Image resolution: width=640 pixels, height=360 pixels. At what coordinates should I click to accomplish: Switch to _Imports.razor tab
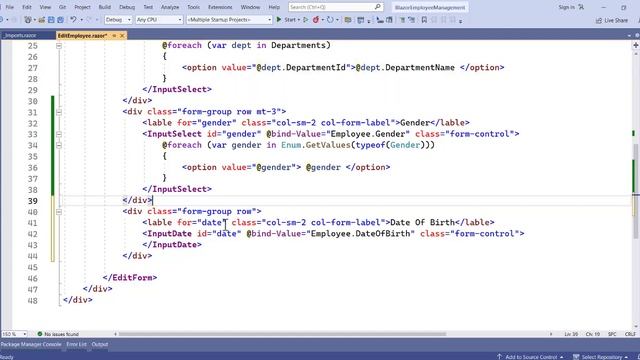click(x=20, y=36)
